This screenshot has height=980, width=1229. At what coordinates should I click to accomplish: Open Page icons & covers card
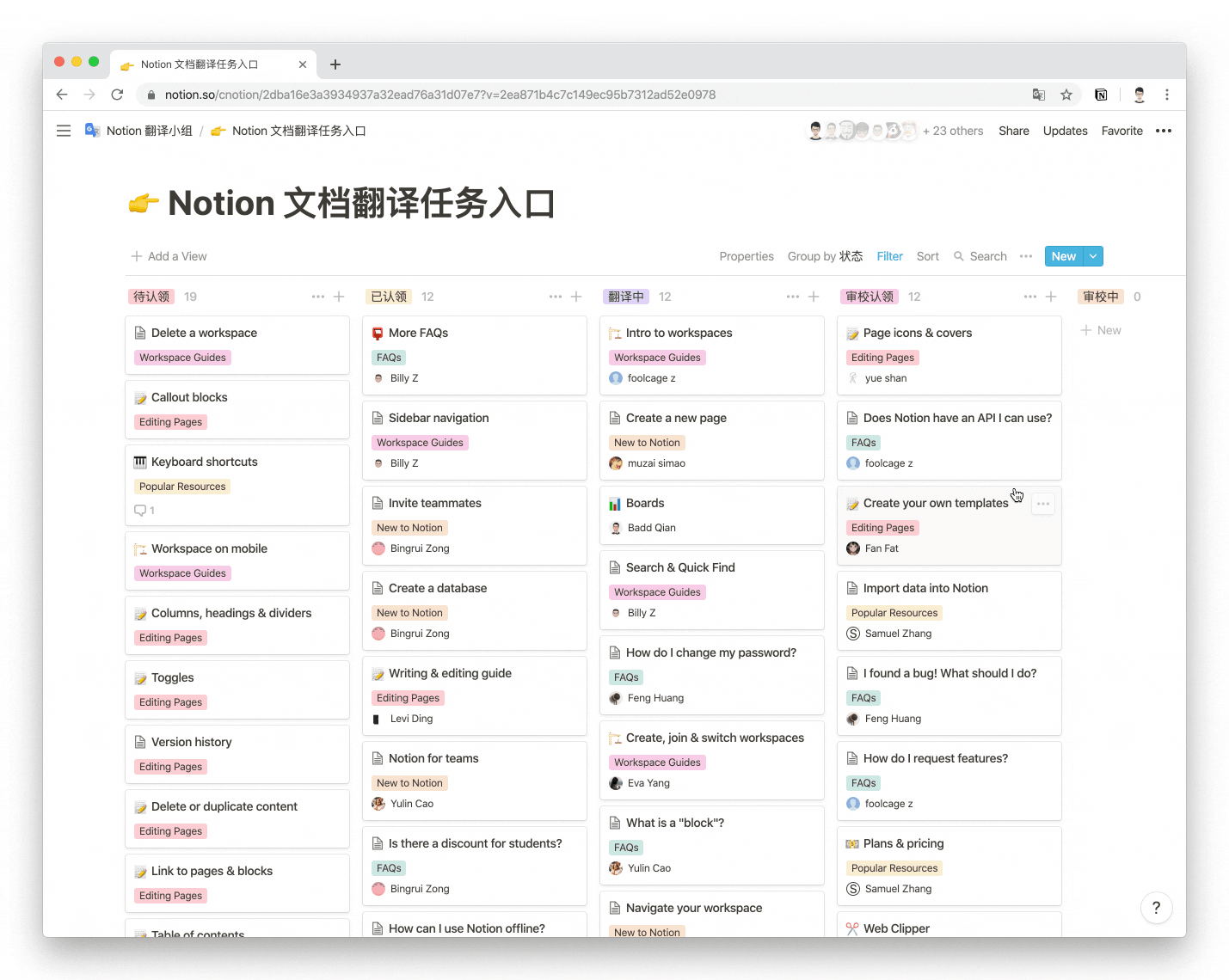tap(949, 355)
